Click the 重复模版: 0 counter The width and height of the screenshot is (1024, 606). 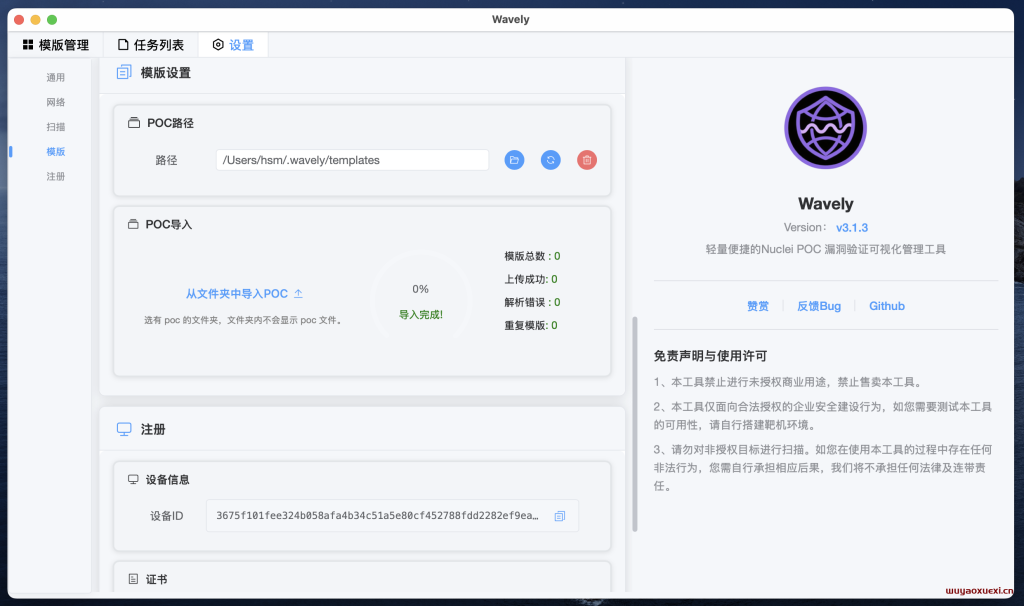tap(531, 325)
